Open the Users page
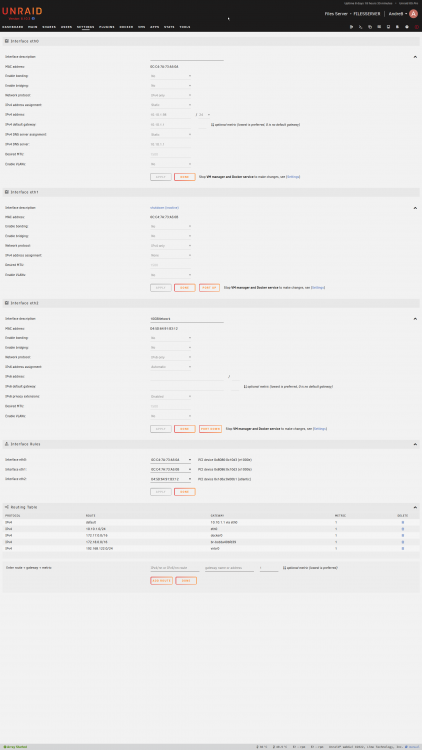Screen dimensions: 422x750 click(67, 27)
